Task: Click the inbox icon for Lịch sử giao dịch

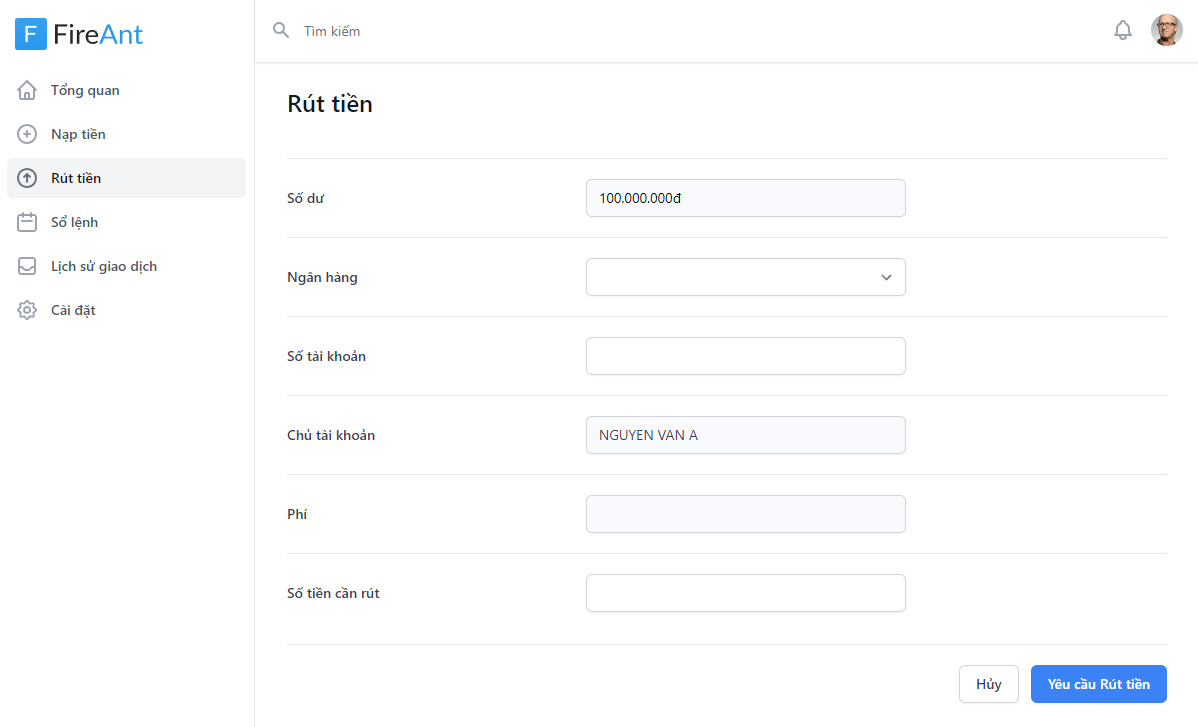Action: click(28, 266)
